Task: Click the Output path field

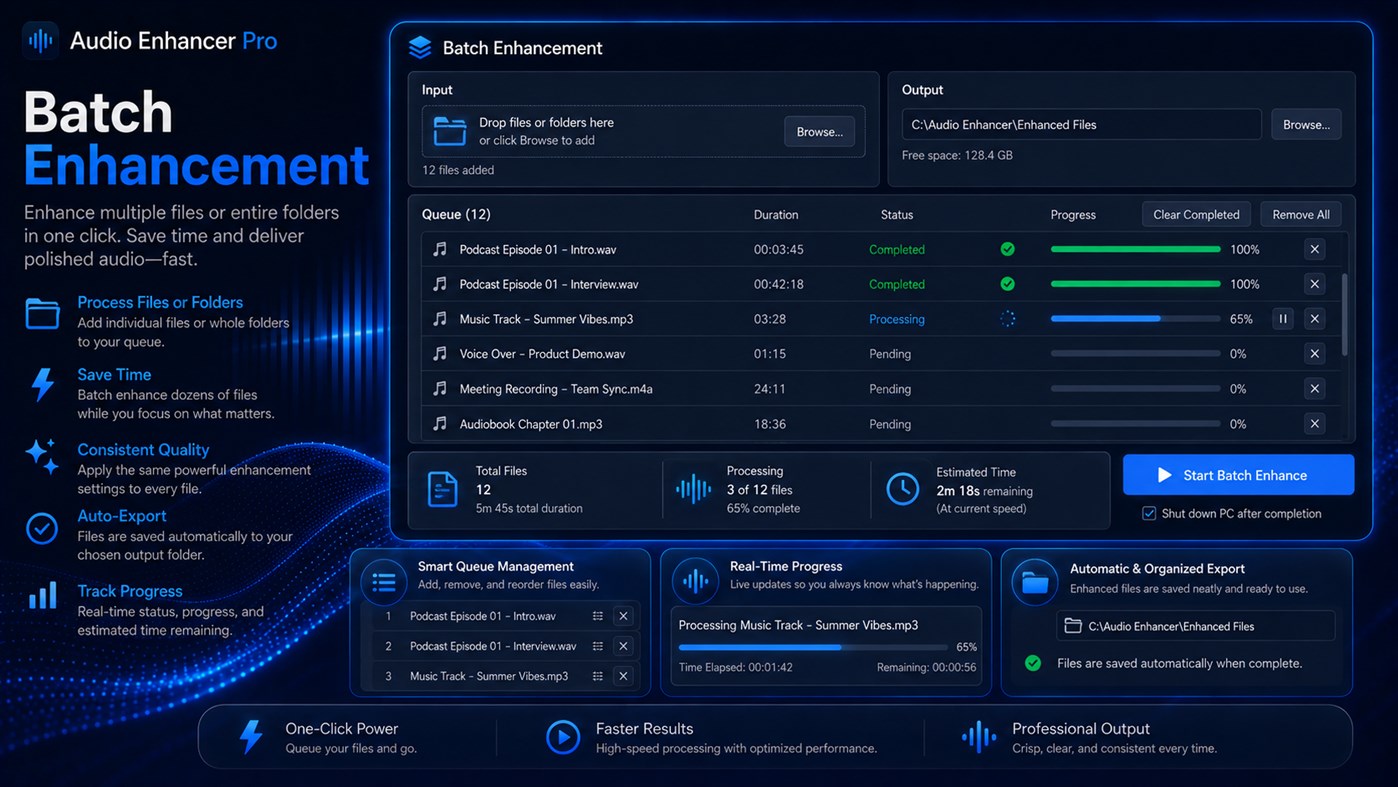Action: point(1081,125)
